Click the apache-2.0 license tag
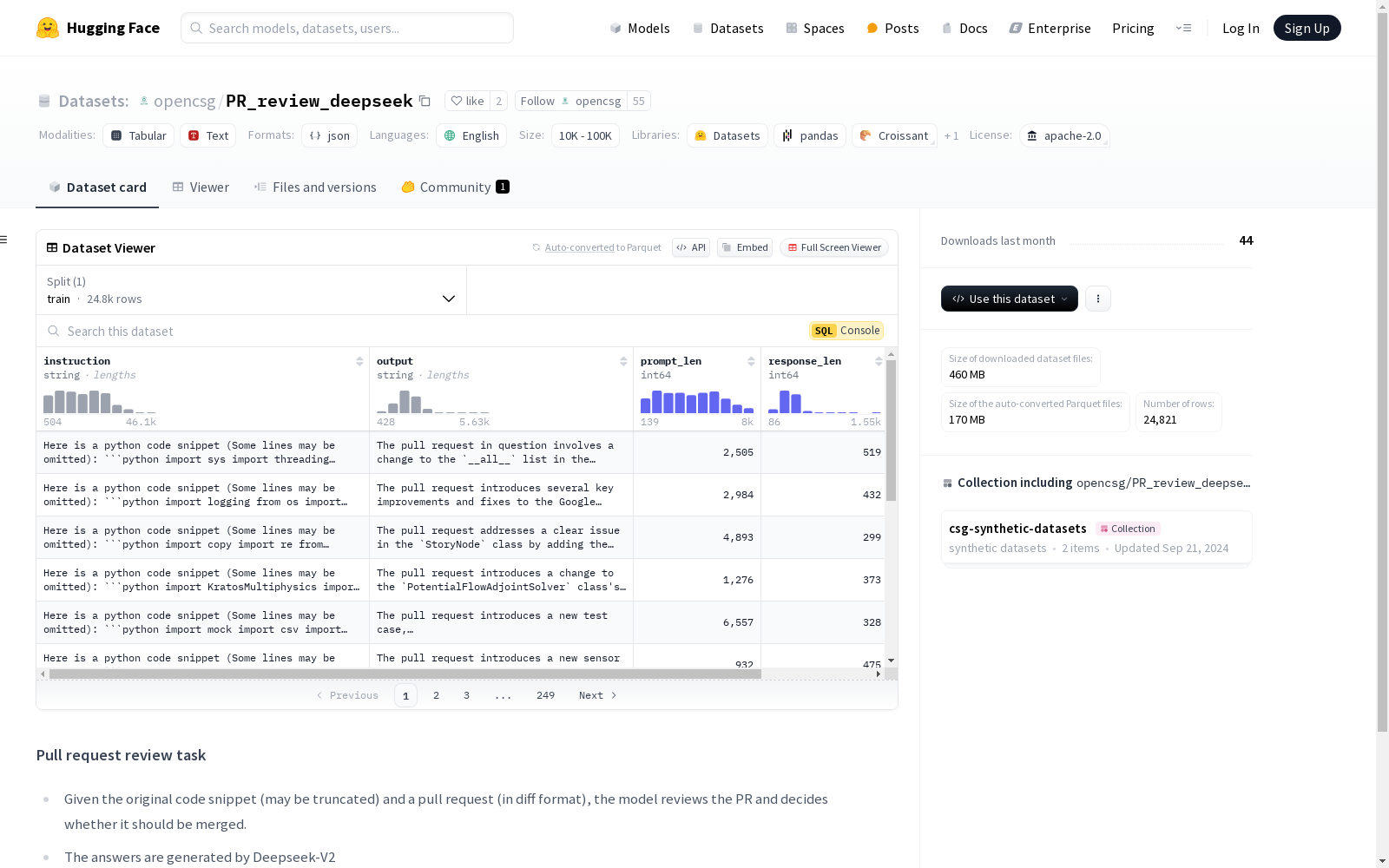 click(x=1064, y=135)
